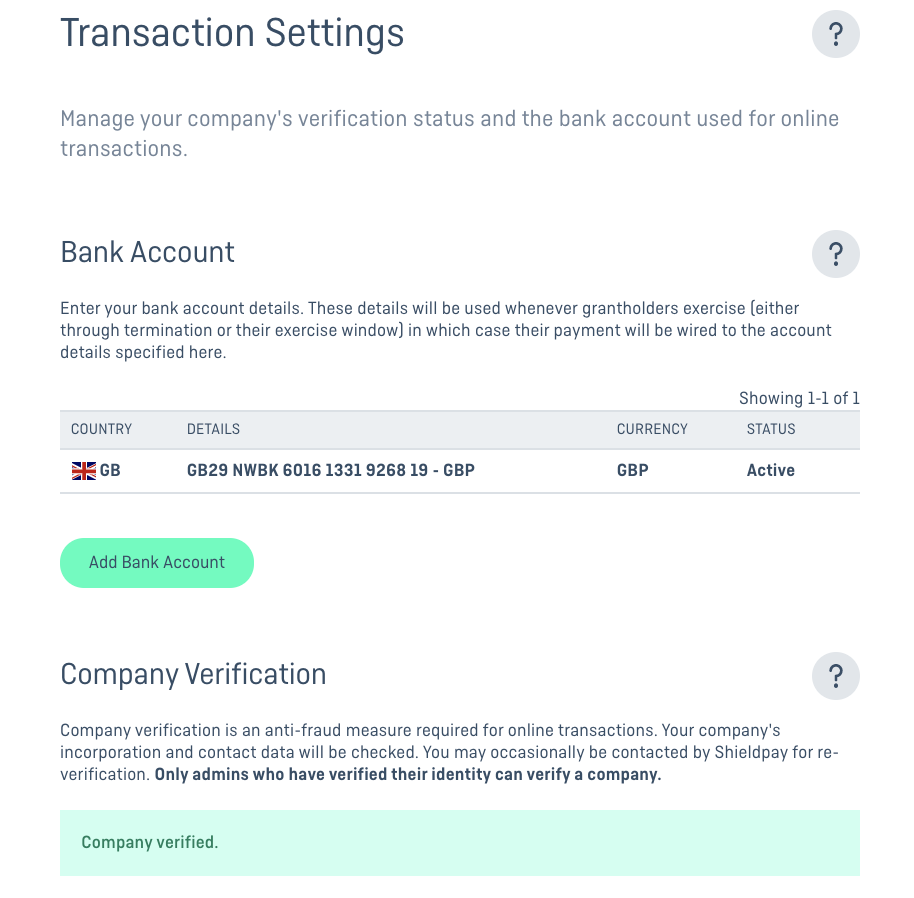914x898 pixels.
Task: Select the Active status cell
Action: pos(771,470)
